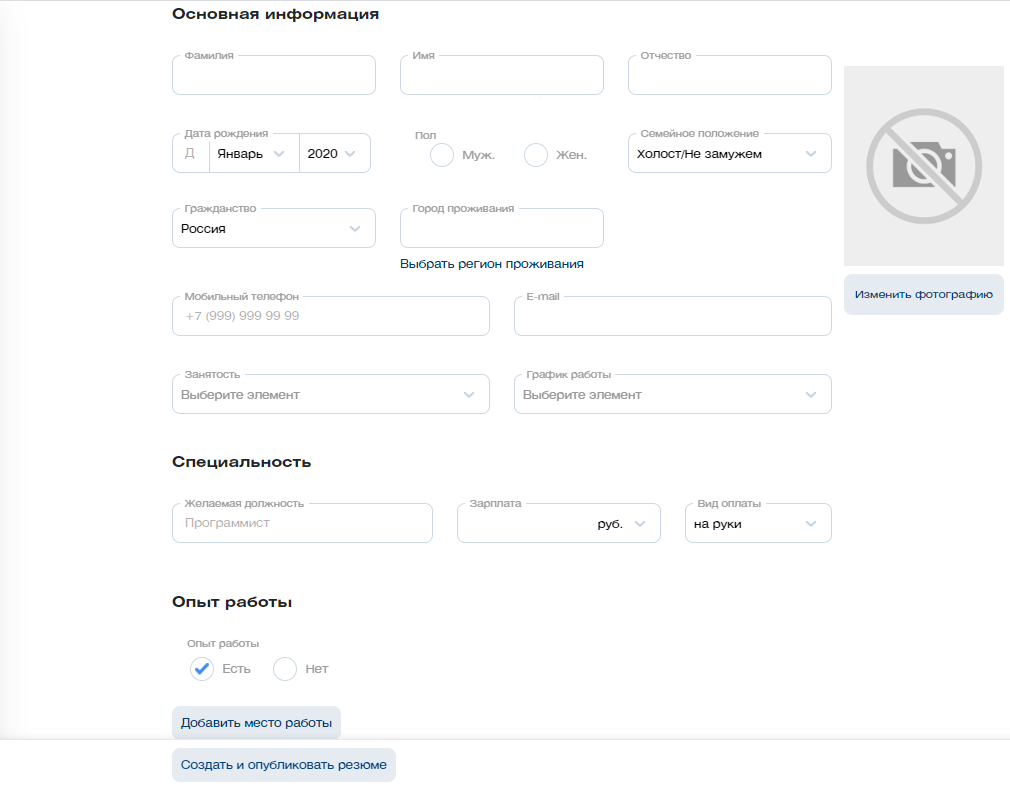Open the salary currency dropdown руб.

(x=622, y=524)
